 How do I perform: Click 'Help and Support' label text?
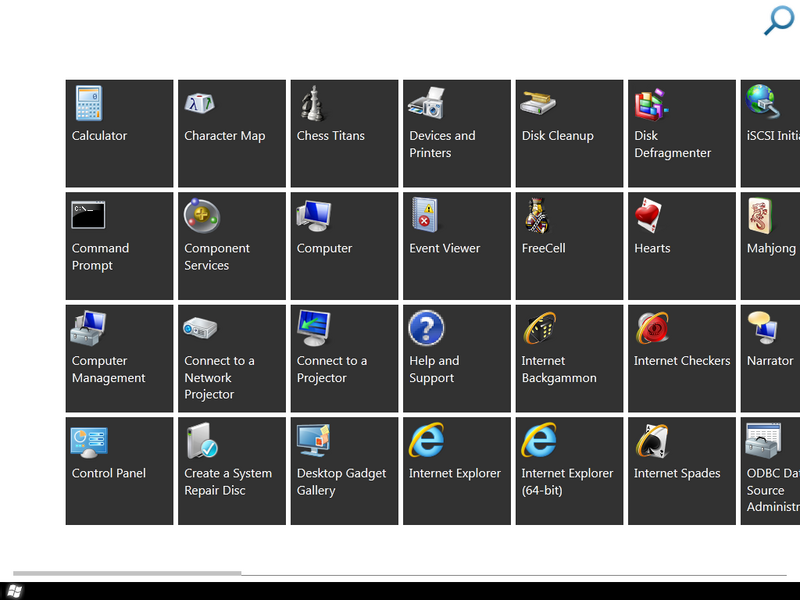tap(434, 369)
